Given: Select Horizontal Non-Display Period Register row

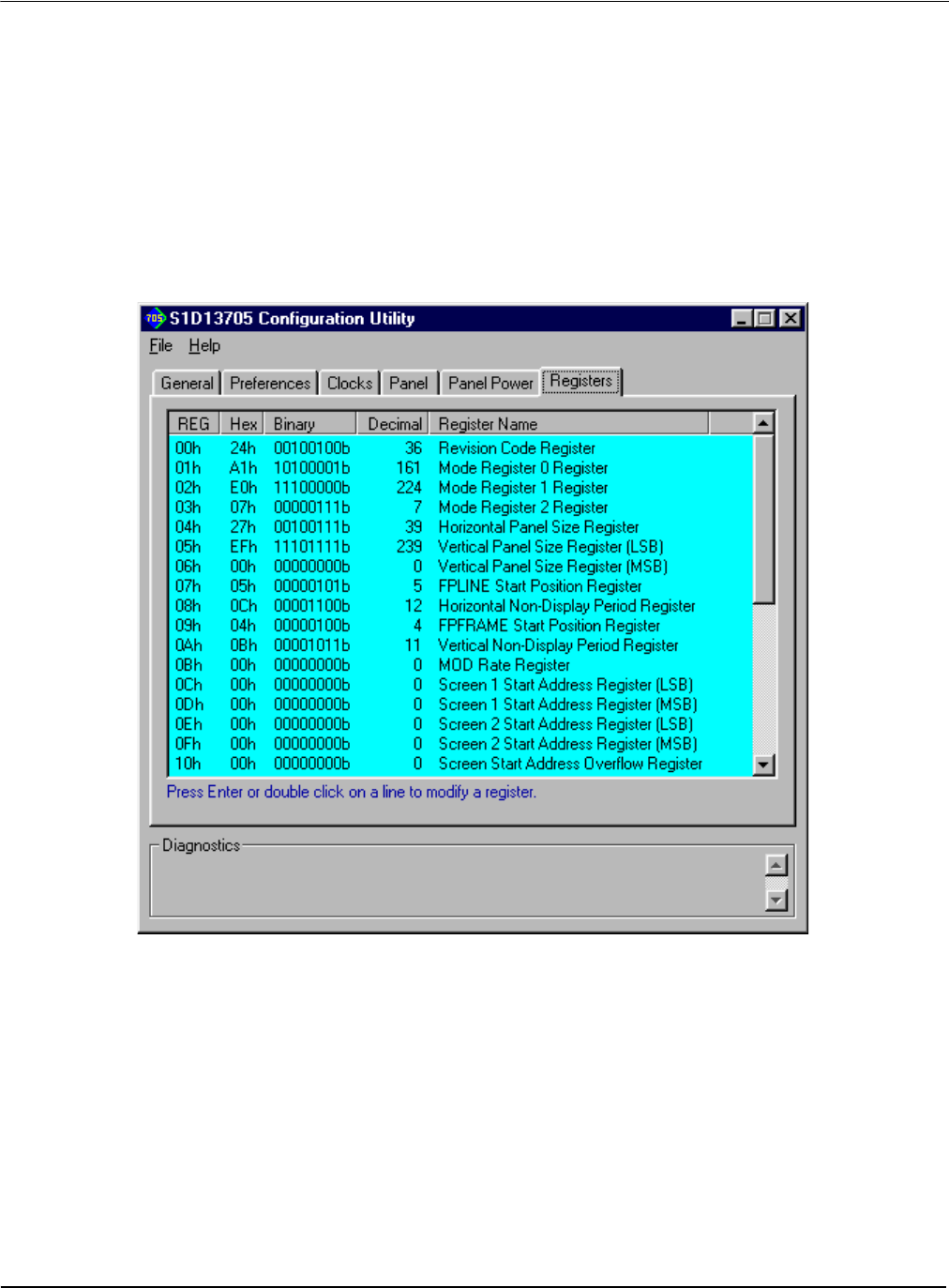Looking at the screenshot, I should click(461, 606).
